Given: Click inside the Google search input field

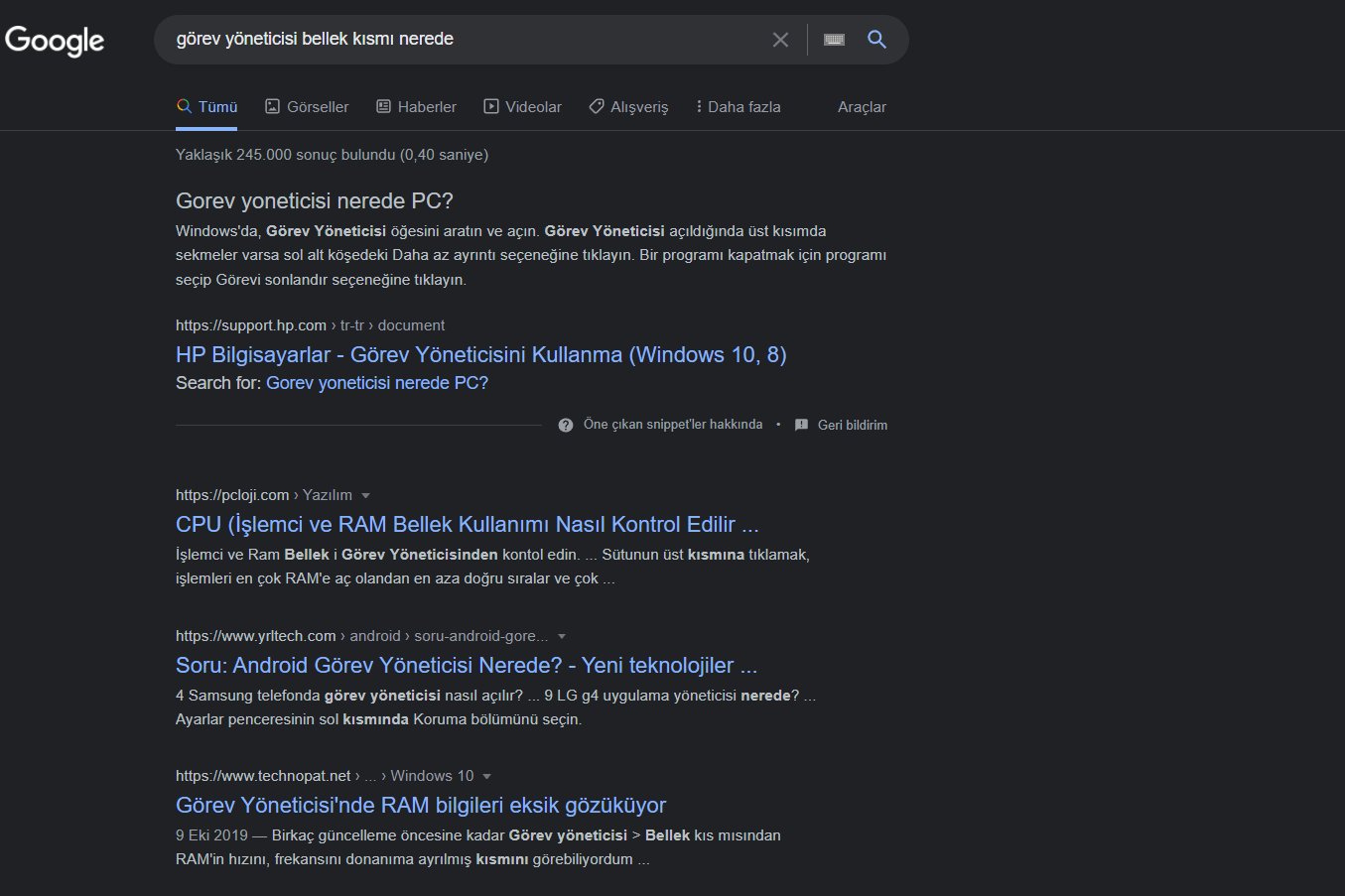Looking at the screenshot, I should click(457, 40).
